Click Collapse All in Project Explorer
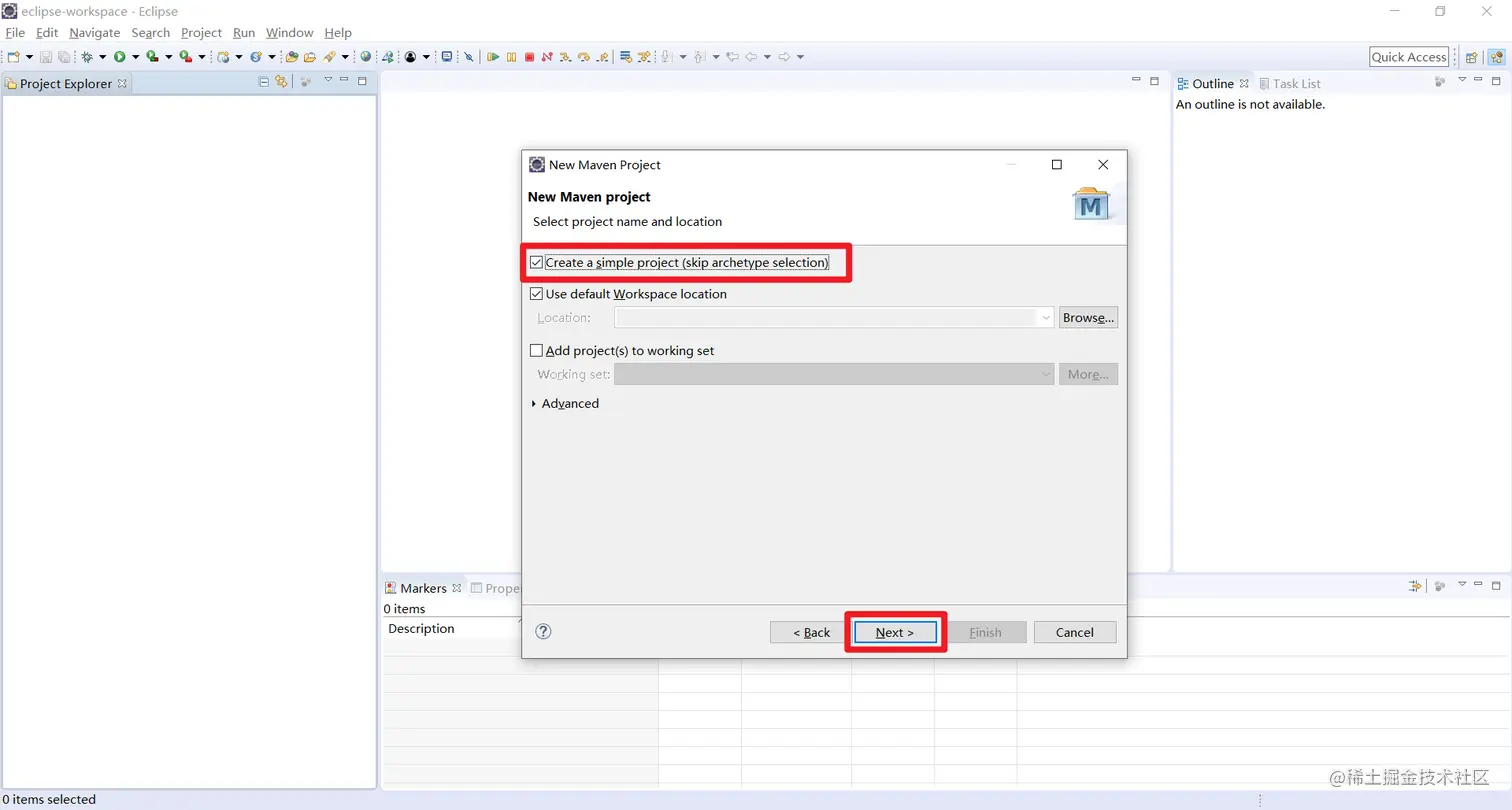 [x=264, y=80]
